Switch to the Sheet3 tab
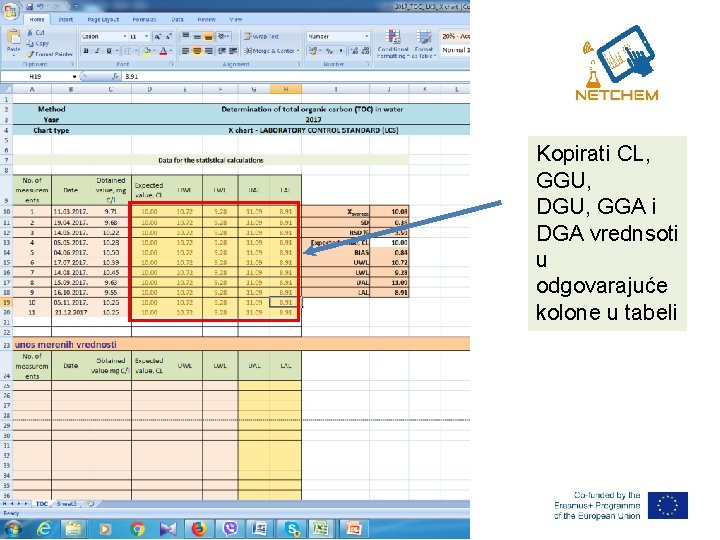 (67, 504)
